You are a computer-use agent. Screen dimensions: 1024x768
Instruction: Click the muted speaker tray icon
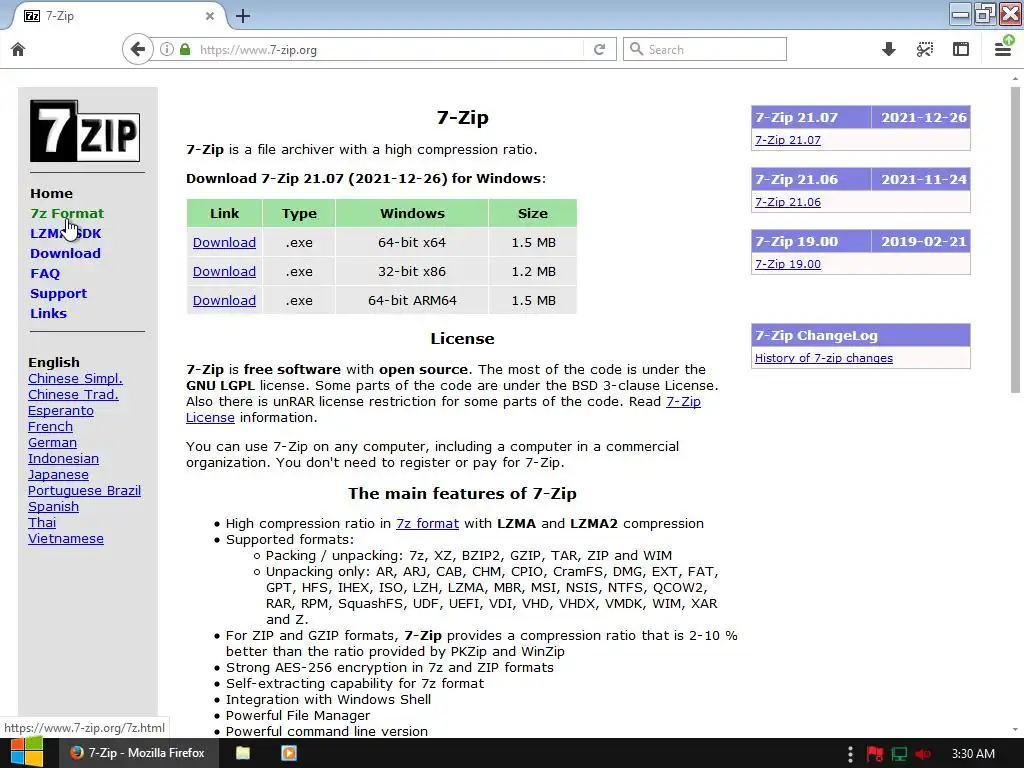pos(923,754)
